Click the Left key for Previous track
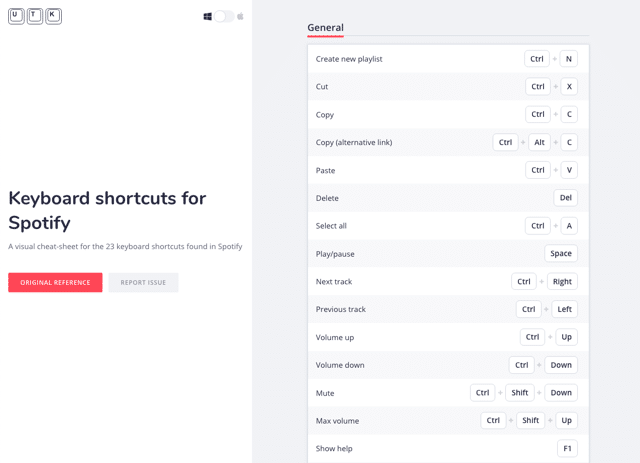 [565, 309]
